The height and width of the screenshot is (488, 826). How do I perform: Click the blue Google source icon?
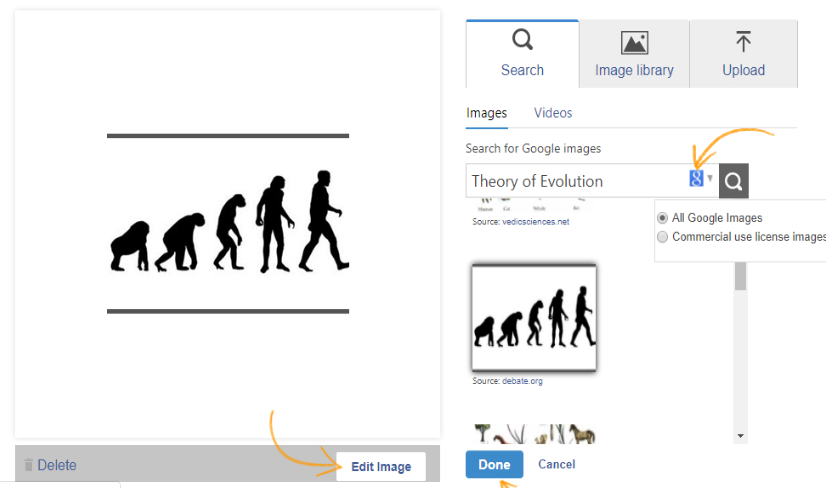coord(696,179)
